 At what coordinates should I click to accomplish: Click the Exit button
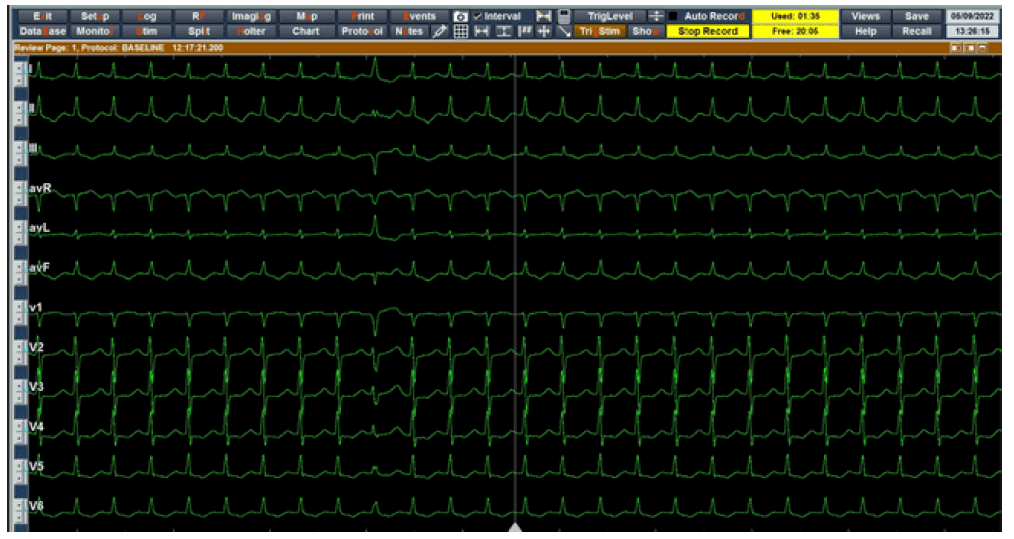[43, 16]
